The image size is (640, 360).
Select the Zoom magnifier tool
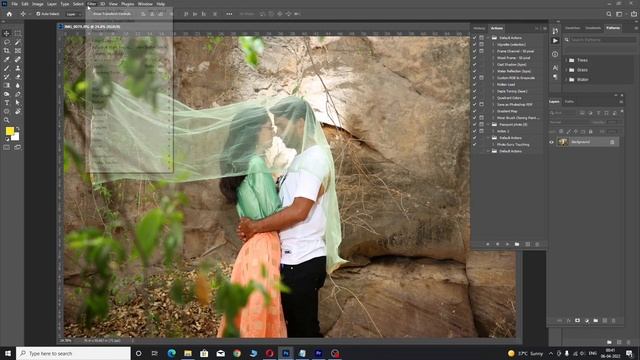click(x=7, y=120)
